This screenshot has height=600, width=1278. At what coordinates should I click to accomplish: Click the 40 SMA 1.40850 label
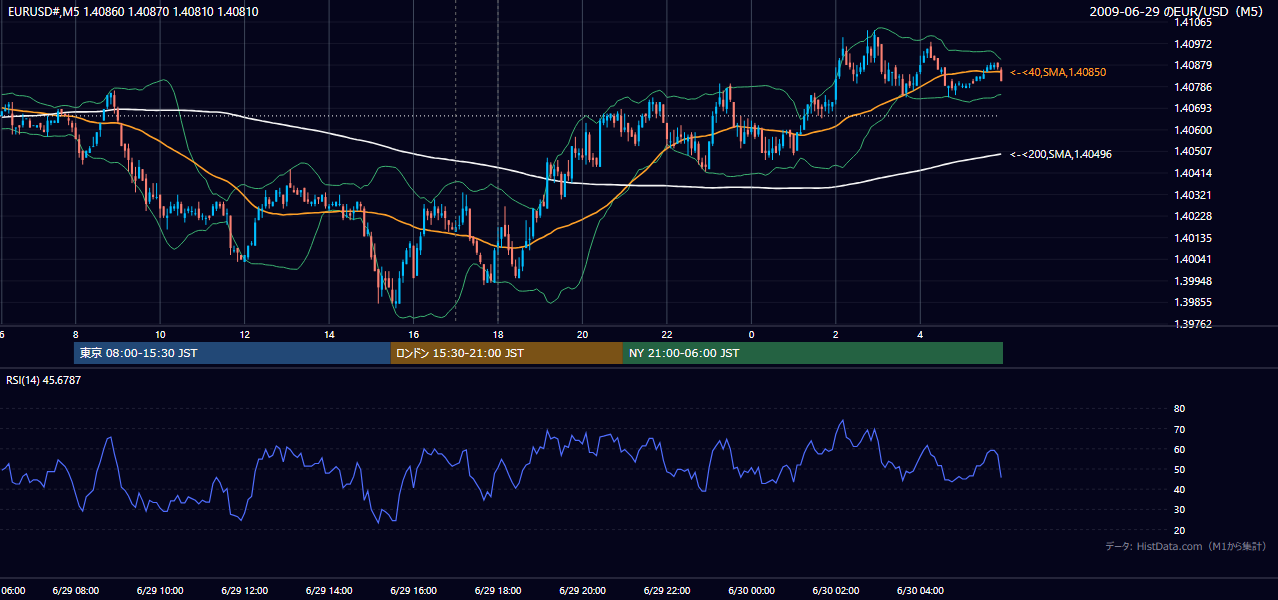pyautogui.click(x=1058, y=73)
